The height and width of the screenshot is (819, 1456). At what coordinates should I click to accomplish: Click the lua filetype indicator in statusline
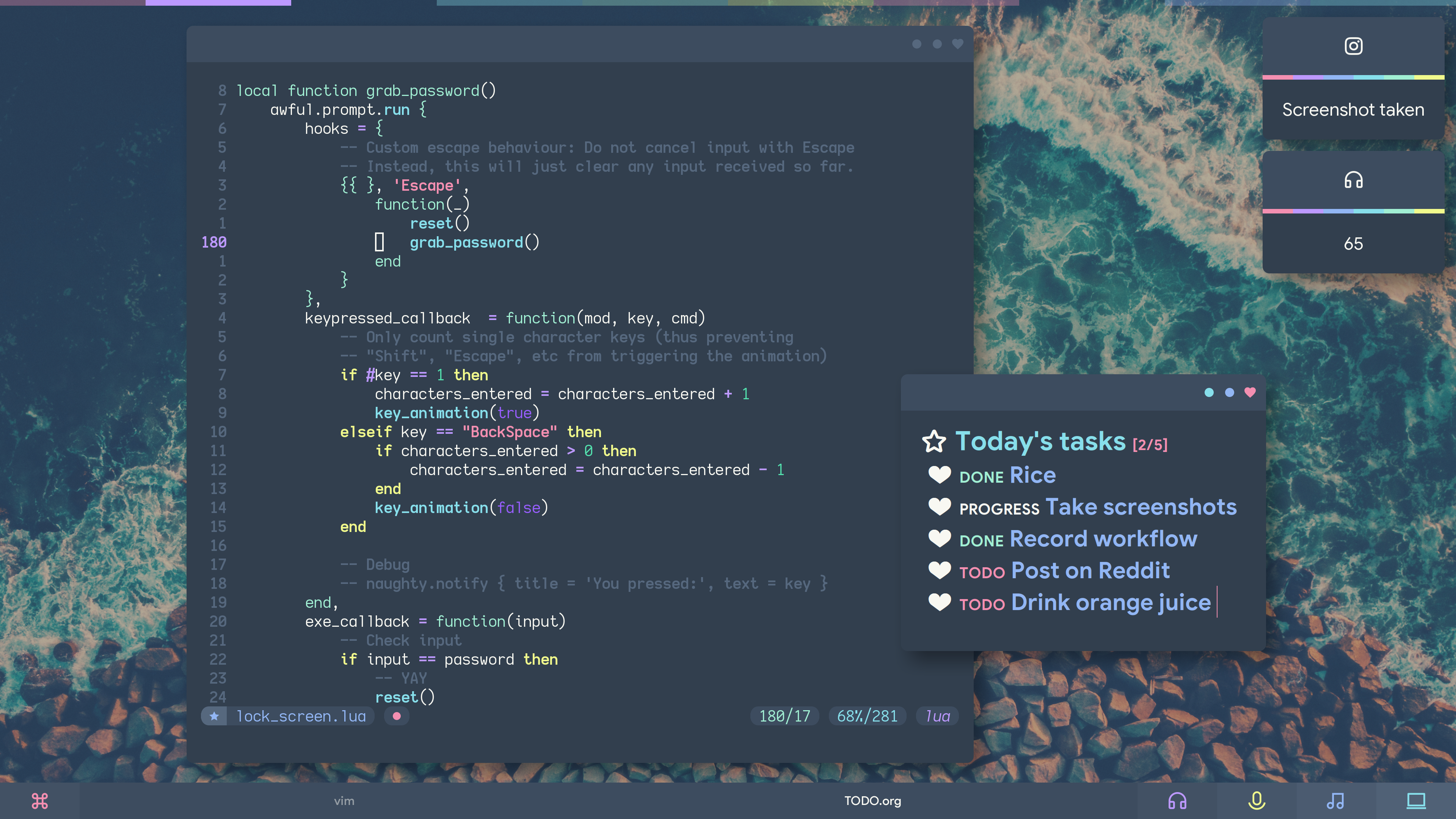938,716
